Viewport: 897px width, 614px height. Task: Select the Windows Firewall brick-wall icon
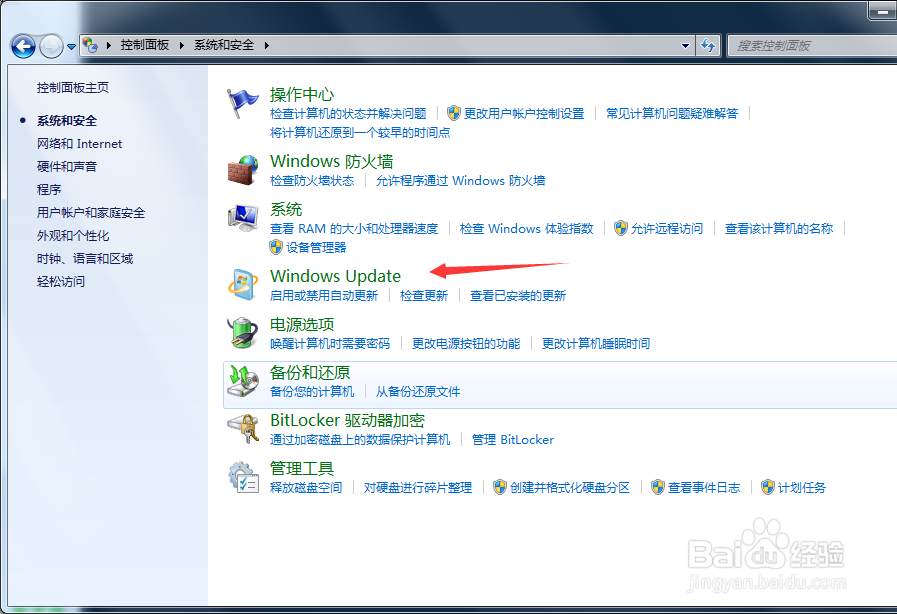click(x=242, y=171)
